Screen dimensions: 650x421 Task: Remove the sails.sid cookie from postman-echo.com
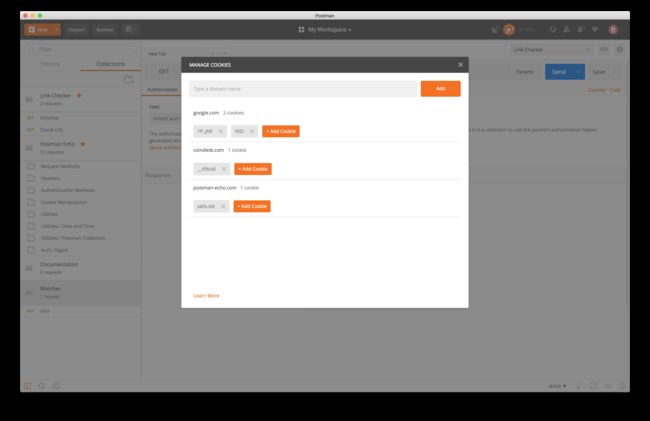[223, 206]
